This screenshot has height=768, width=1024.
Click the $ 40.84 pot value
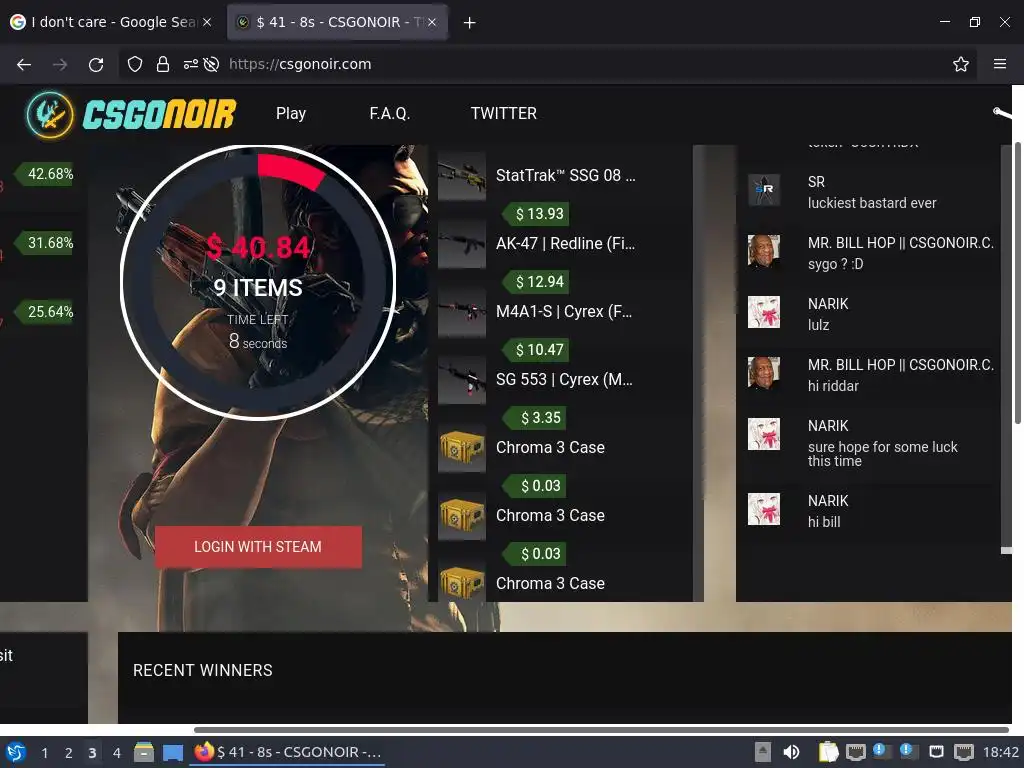pos(258,248)
